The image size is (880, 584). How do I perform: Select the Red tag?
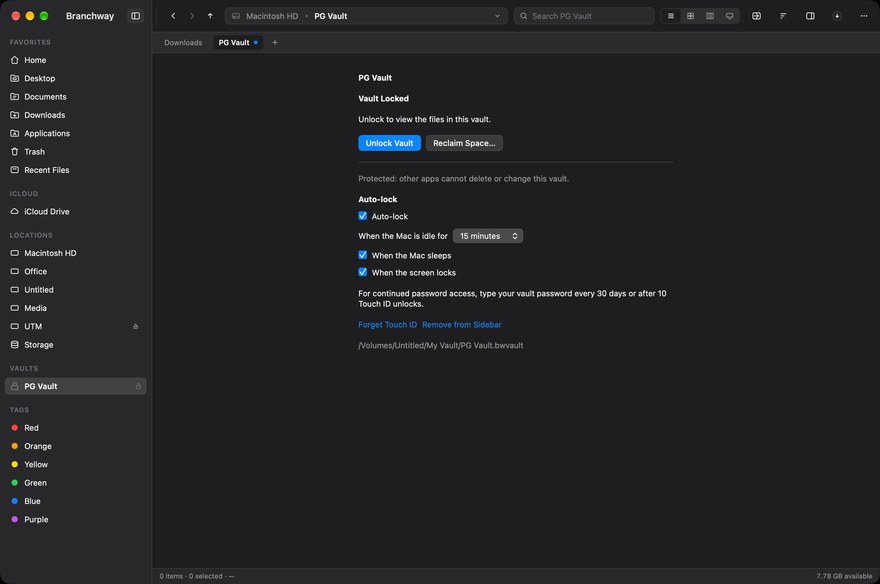(x=76, y=428)
